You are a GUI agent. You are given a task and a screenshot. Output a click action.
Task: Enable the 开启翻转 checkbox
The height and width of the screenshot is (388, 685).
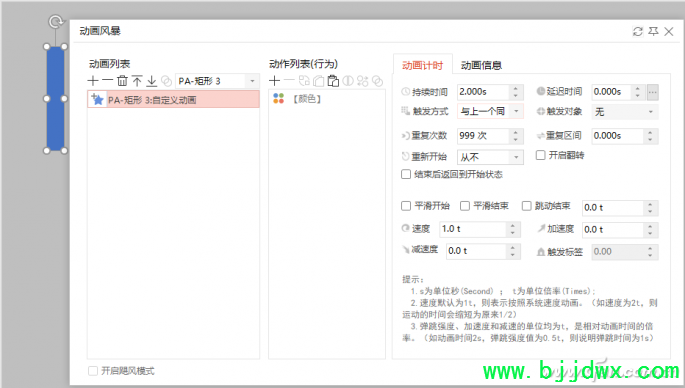point(540,155)
